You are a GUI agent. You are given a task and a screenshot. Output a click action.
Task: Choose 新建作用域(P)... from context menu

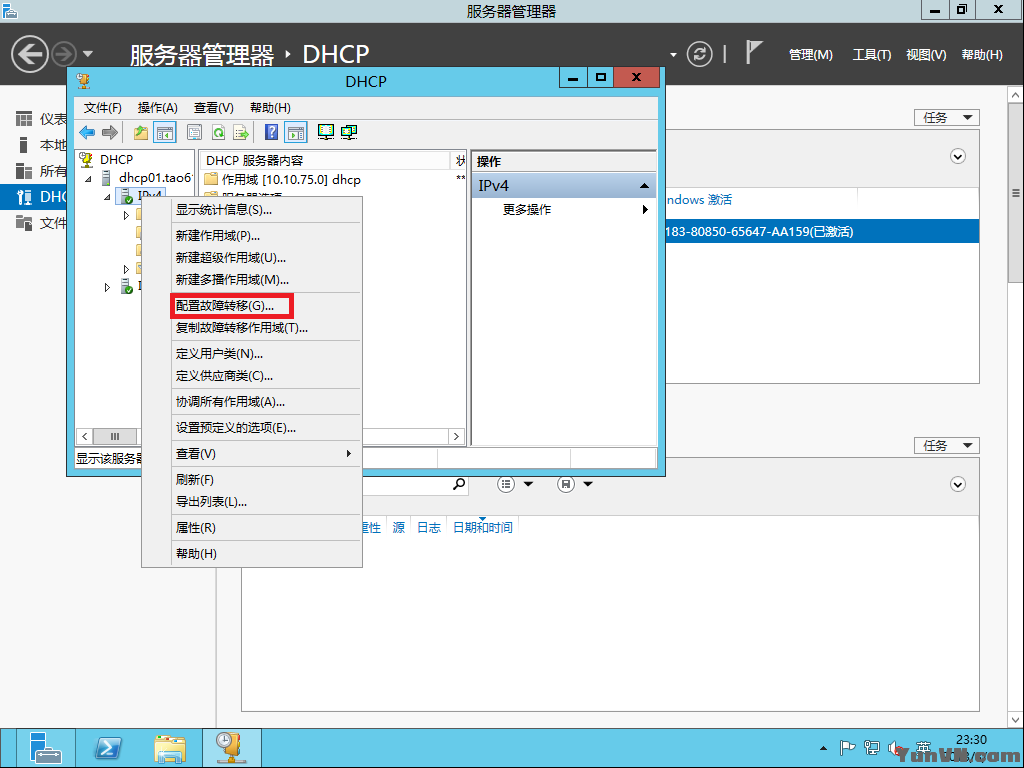click(252, 236)
